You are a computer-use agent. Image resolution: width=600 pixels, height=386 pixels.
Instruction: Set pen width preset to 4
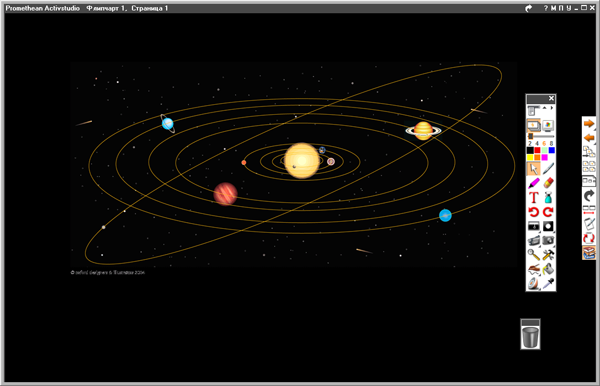point(537,143)
